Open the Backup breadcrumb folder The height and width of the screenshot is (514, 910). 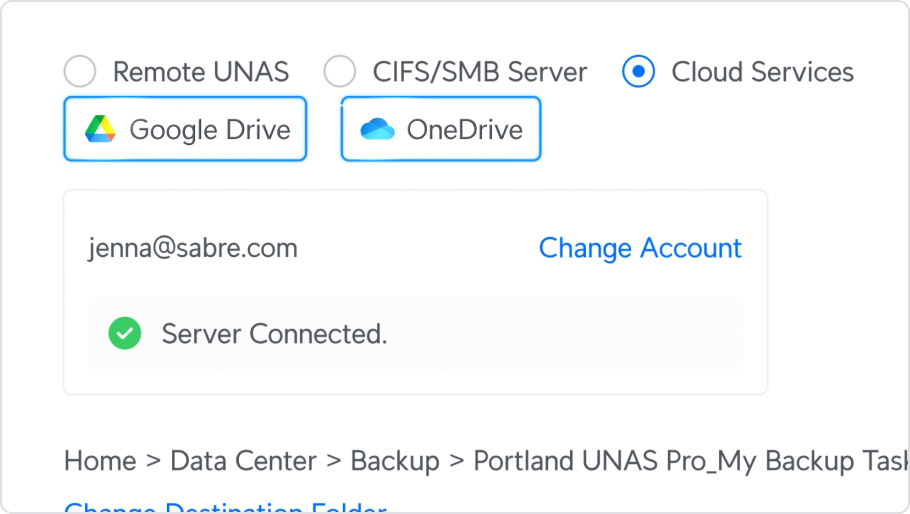tap(395, 462)
